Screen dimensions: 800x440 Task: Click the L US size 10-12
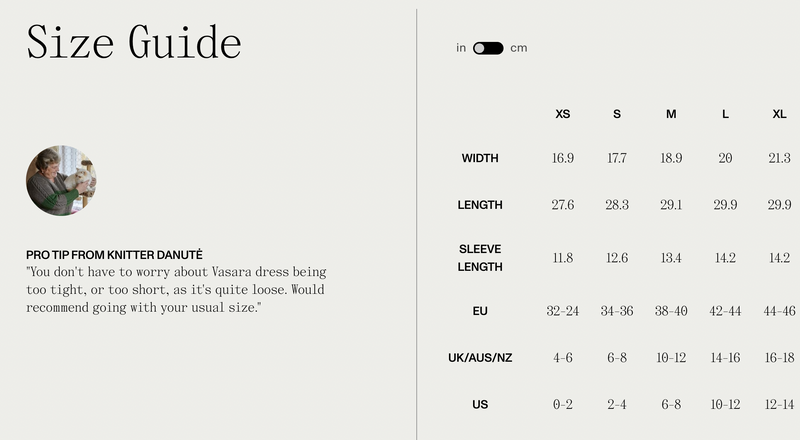point(725,405)
